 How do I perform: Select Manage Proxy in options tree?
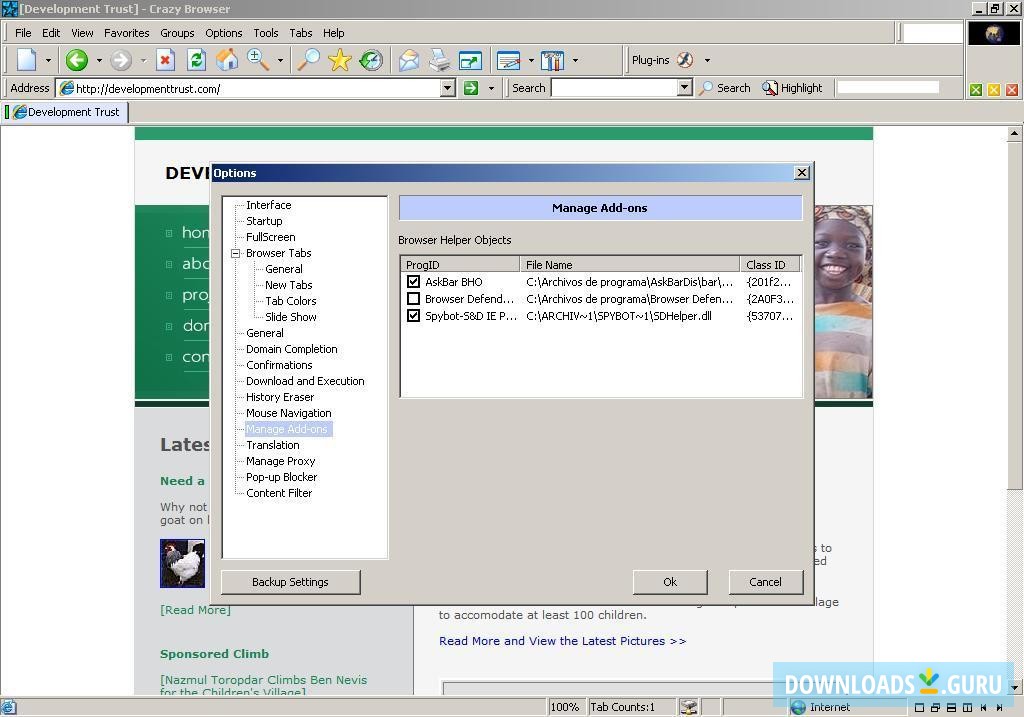[x=281, y=461]
